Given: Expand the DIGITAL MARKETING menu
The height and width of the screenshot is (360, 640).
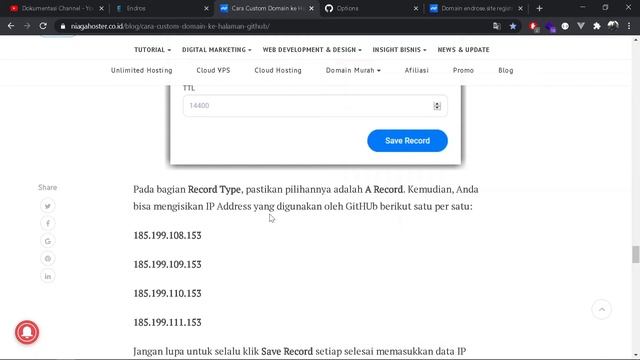Looking at the screenshot, I should point(217,50).
